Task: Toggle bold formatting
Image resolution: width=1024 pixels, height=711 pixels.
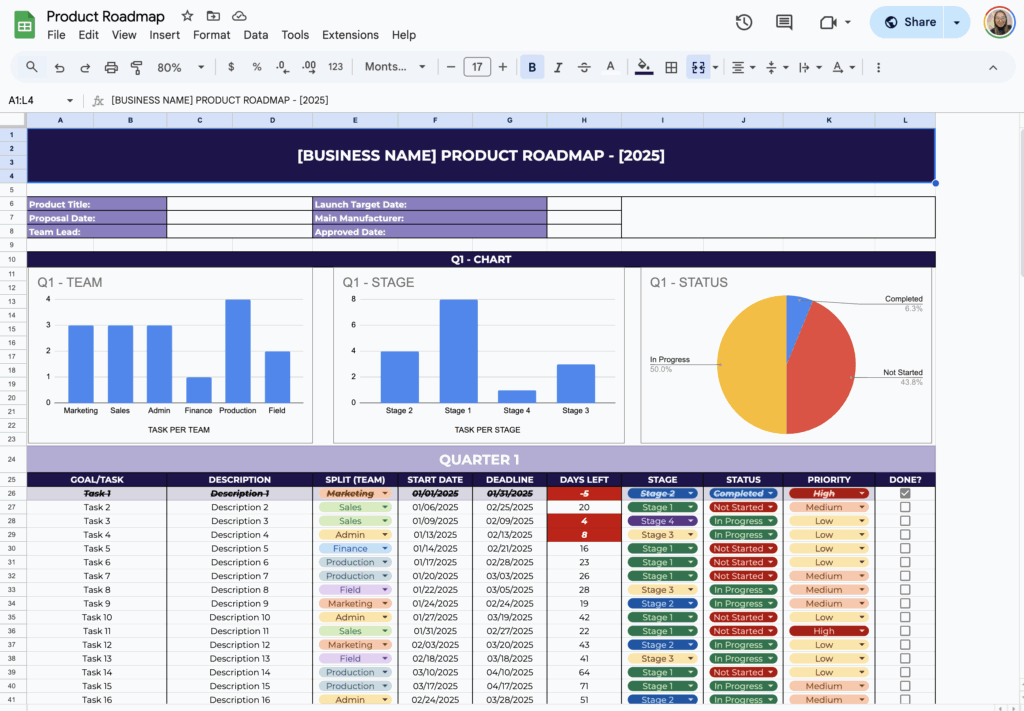Action: [532, 66]
